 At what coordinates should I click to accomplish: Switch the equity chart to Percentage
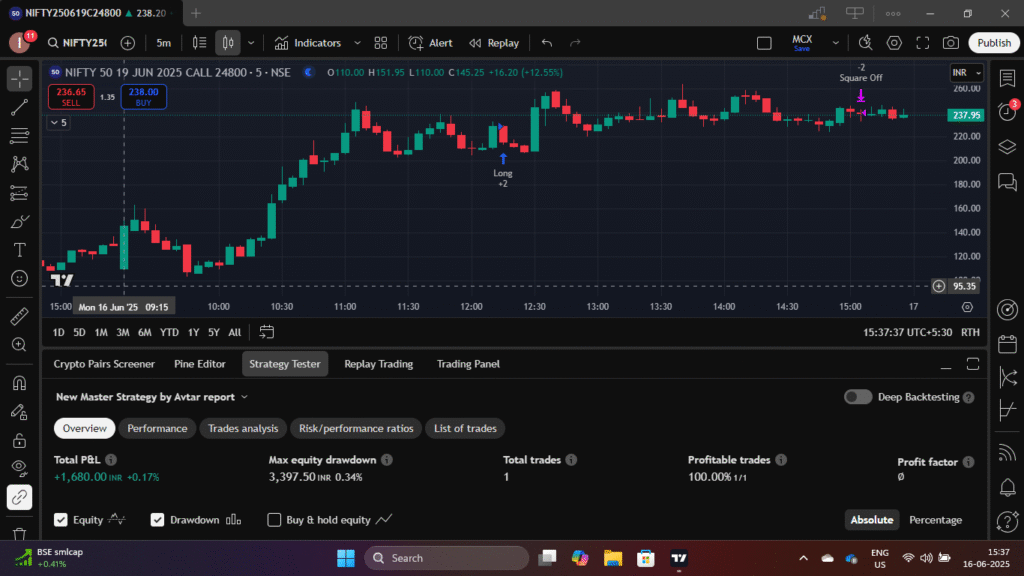pos(935,520)
